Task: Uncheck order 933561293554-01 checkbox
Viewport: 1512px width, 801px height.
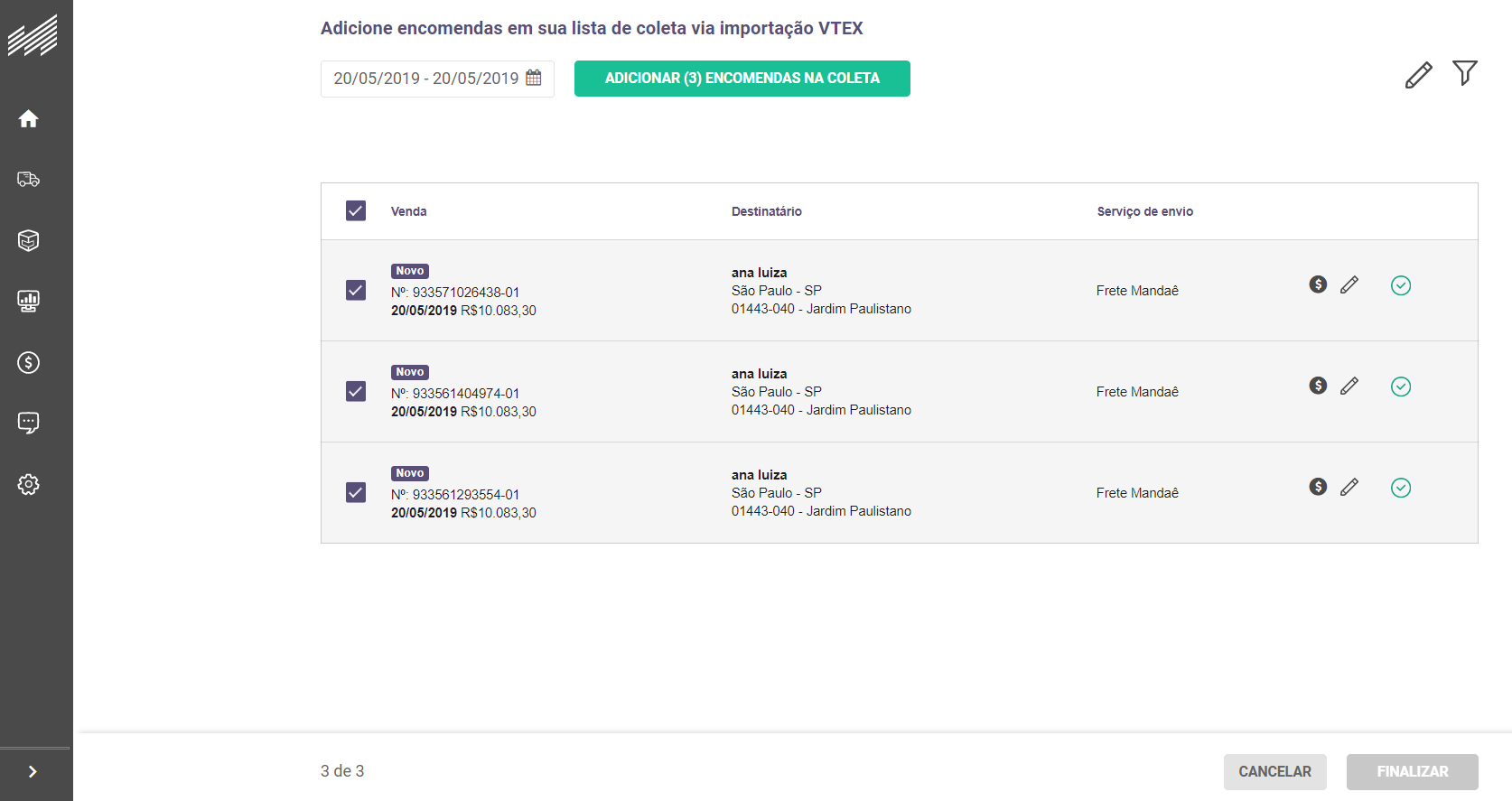Action: 356,492
